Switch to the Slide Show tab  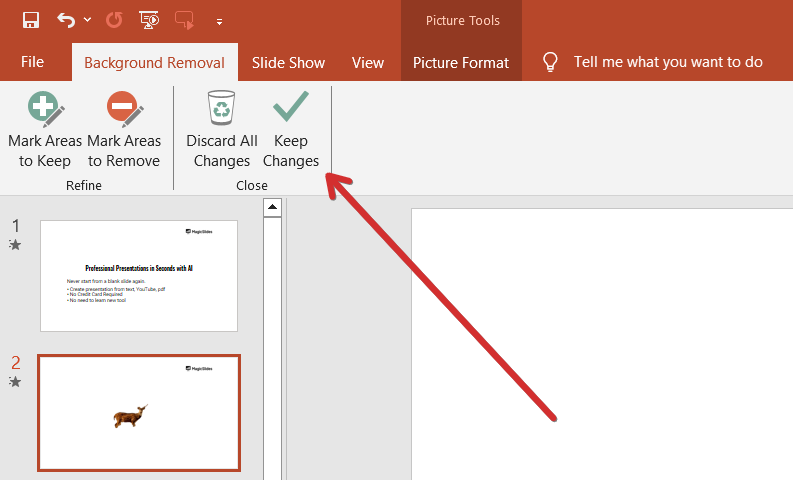click(x=288, y=63)
